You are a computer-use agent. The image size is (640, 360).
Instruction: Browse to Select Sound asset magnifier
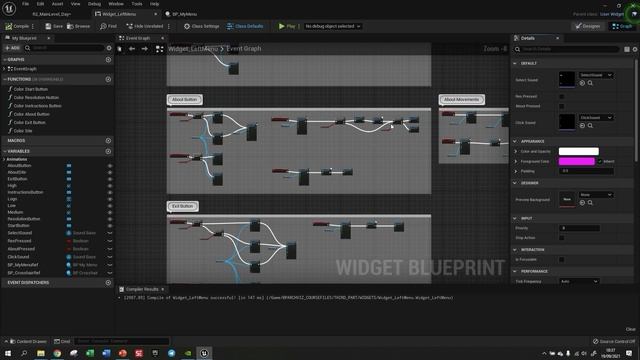click(x=590, y=83)
